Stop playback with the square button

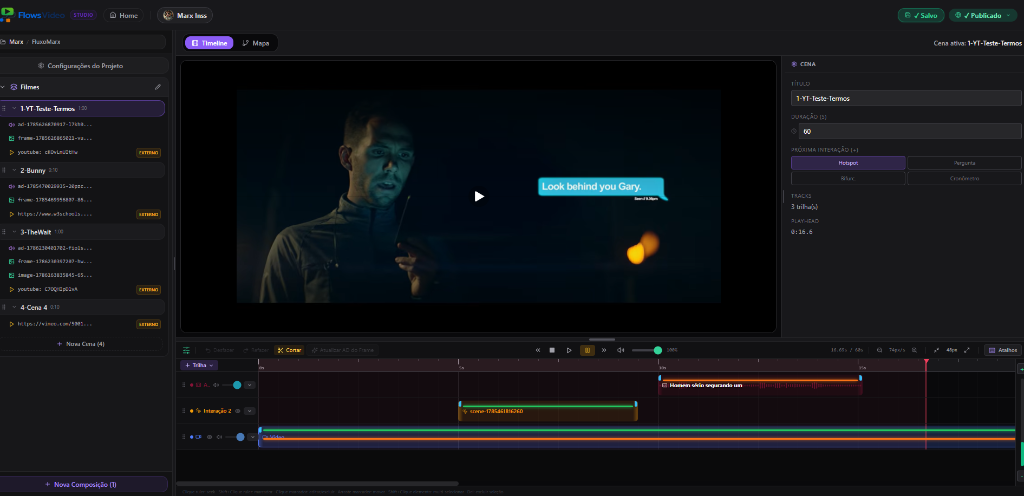coord(552,350)
